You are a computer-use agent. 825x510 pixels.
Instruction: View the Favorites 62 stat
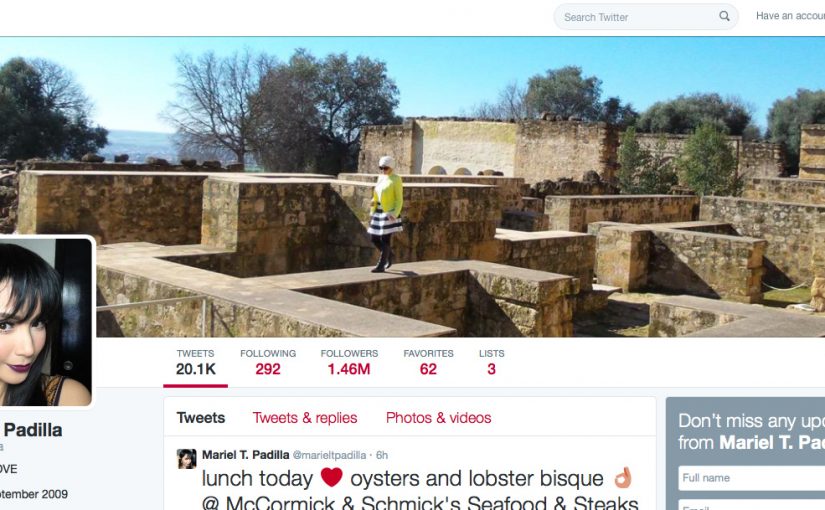click(x=428, y=363)
